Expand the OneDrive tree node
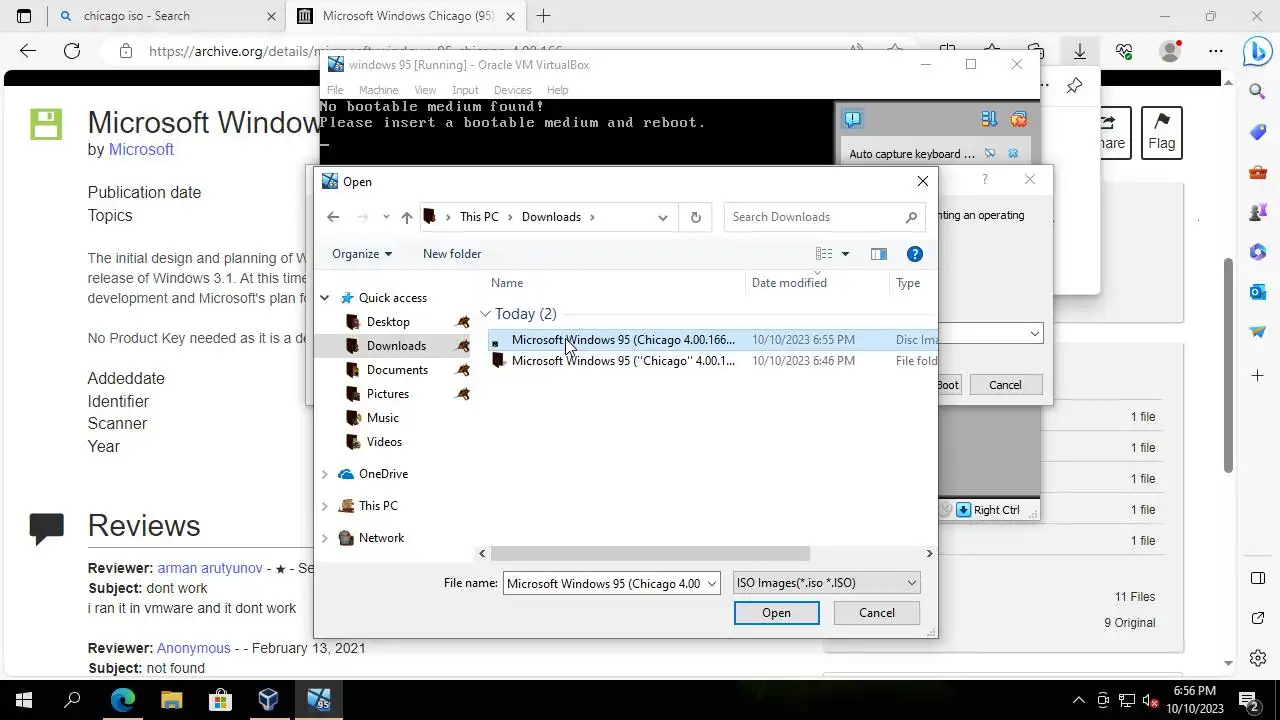The width and height of the screenshot is (1280, 720). click(325, 474)
